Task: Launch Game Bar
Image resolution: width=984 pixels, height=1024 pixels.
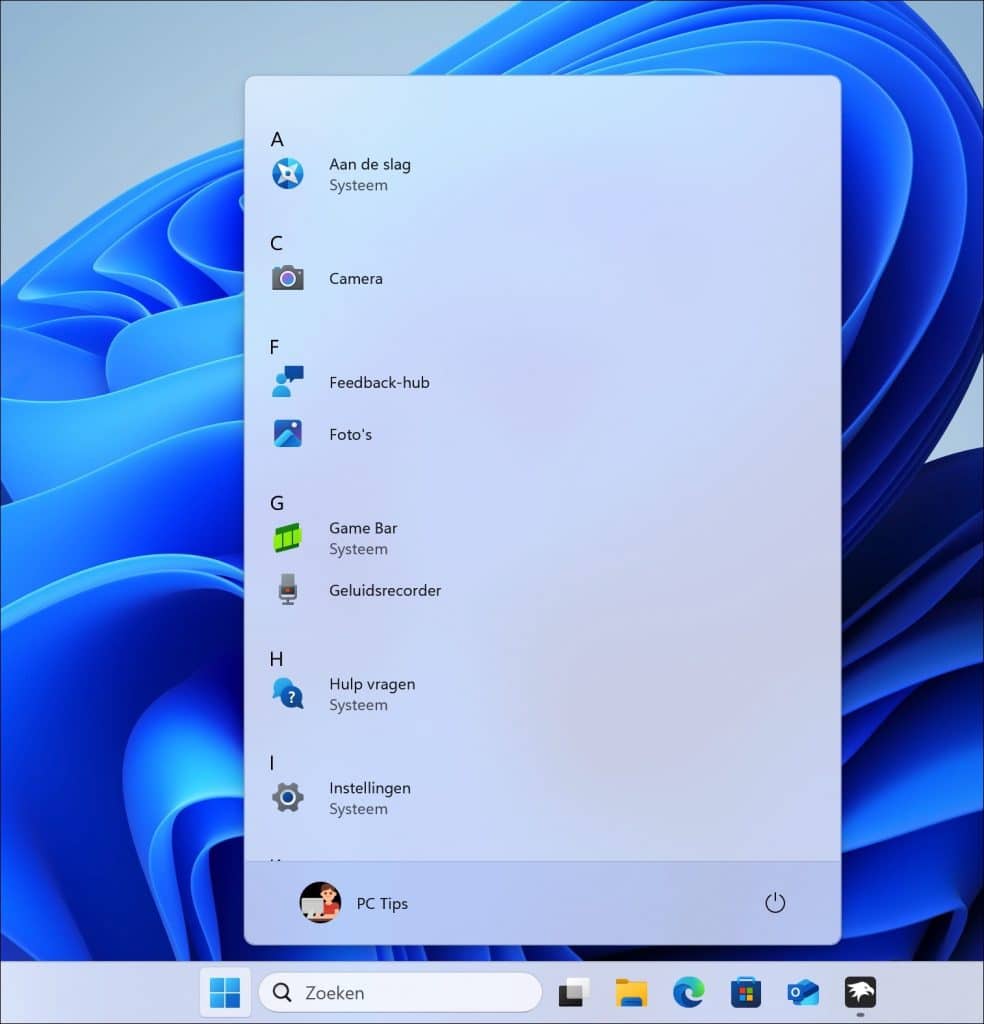Action: click(x=362, y=538)
